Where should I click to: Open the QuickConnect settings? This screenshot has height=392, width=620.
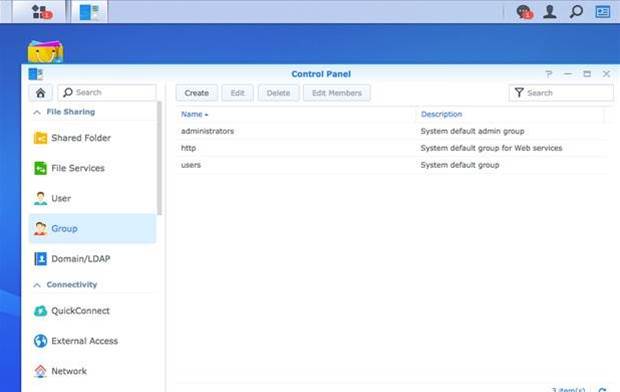93,311
